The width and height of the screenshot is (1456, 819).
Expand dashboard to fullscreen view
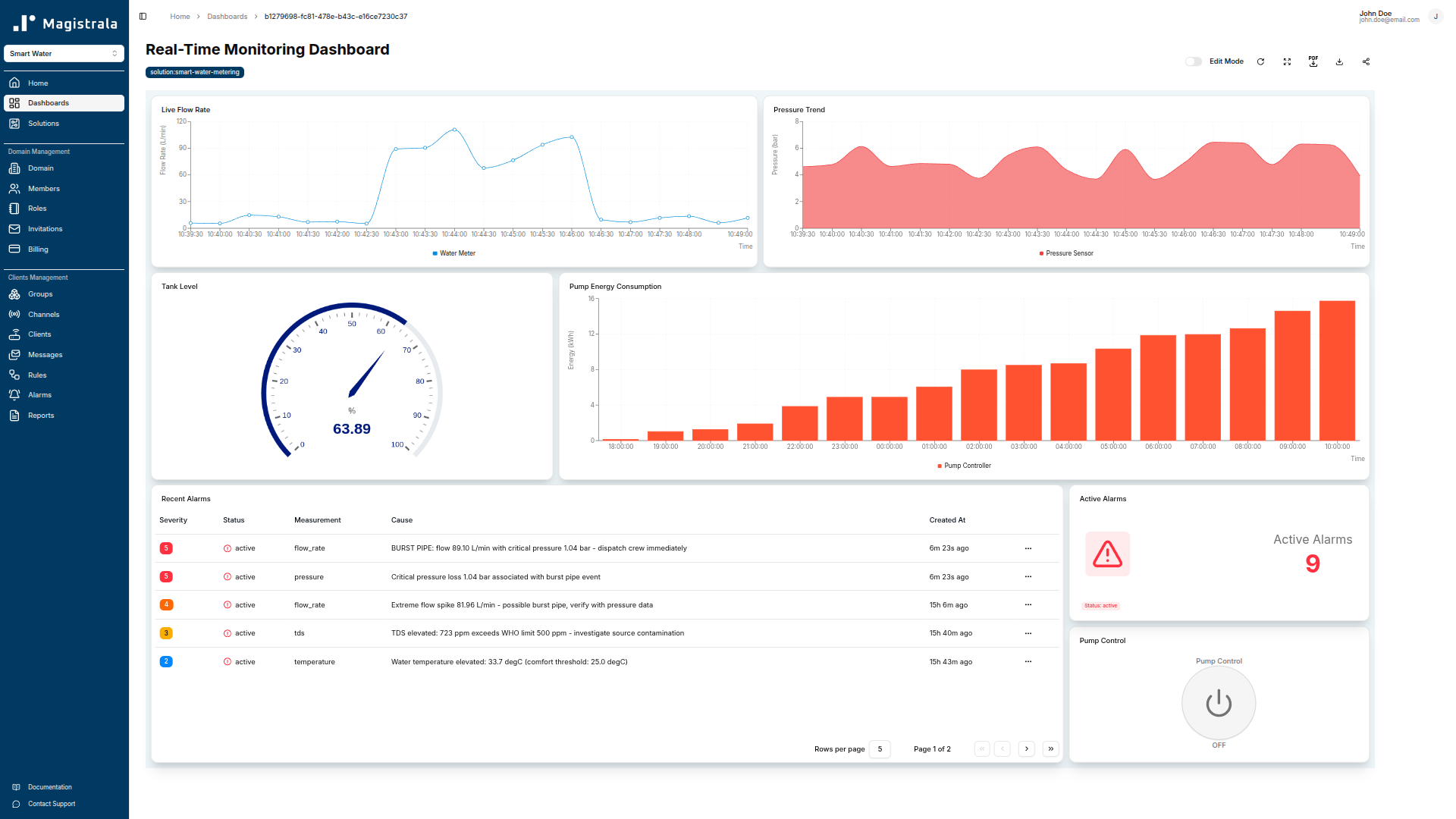click(1287, 61)
